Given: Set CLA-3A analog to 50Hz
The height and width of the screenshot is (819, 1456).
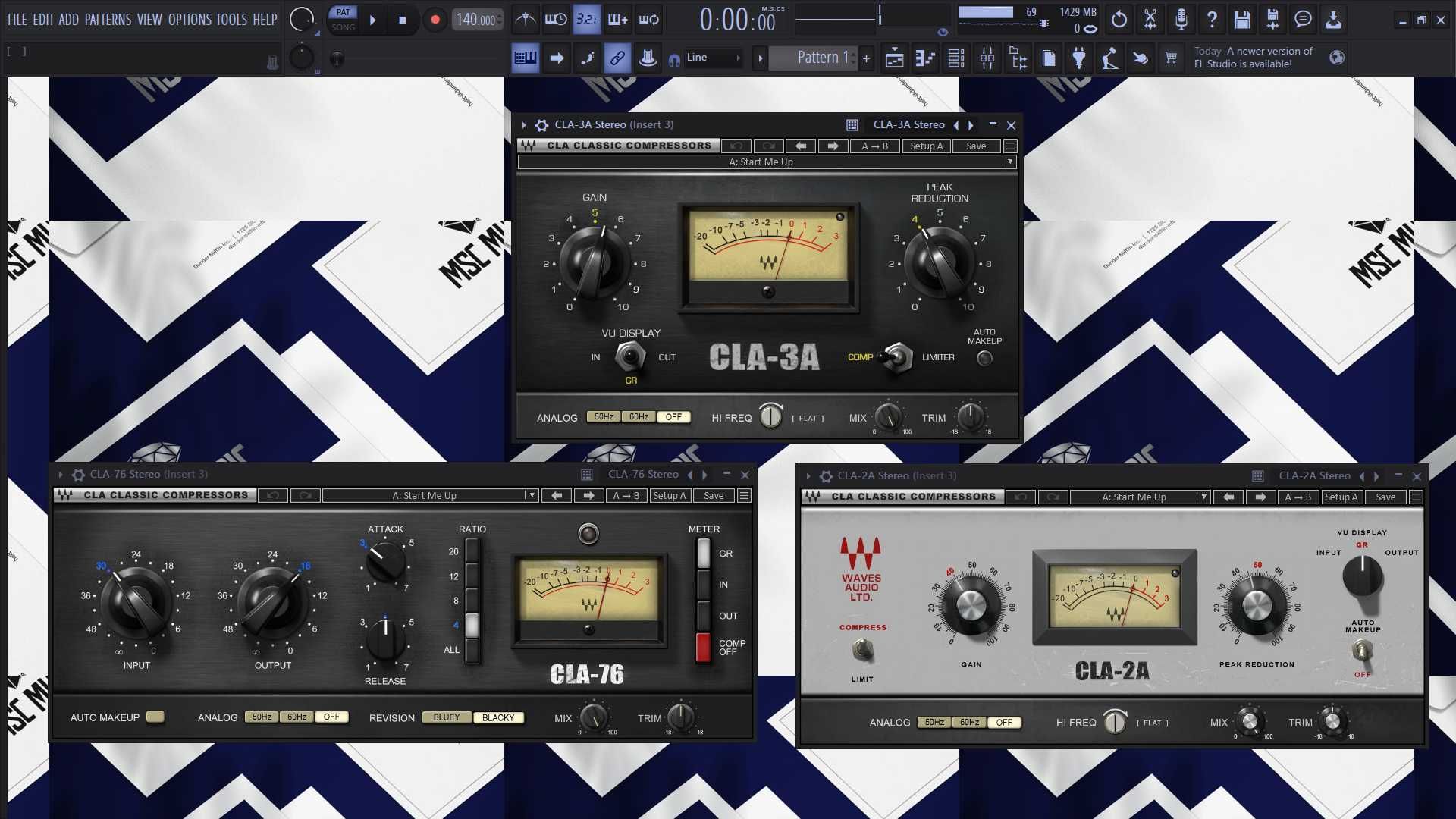Looking at the screenshot, I should [604, 417].
